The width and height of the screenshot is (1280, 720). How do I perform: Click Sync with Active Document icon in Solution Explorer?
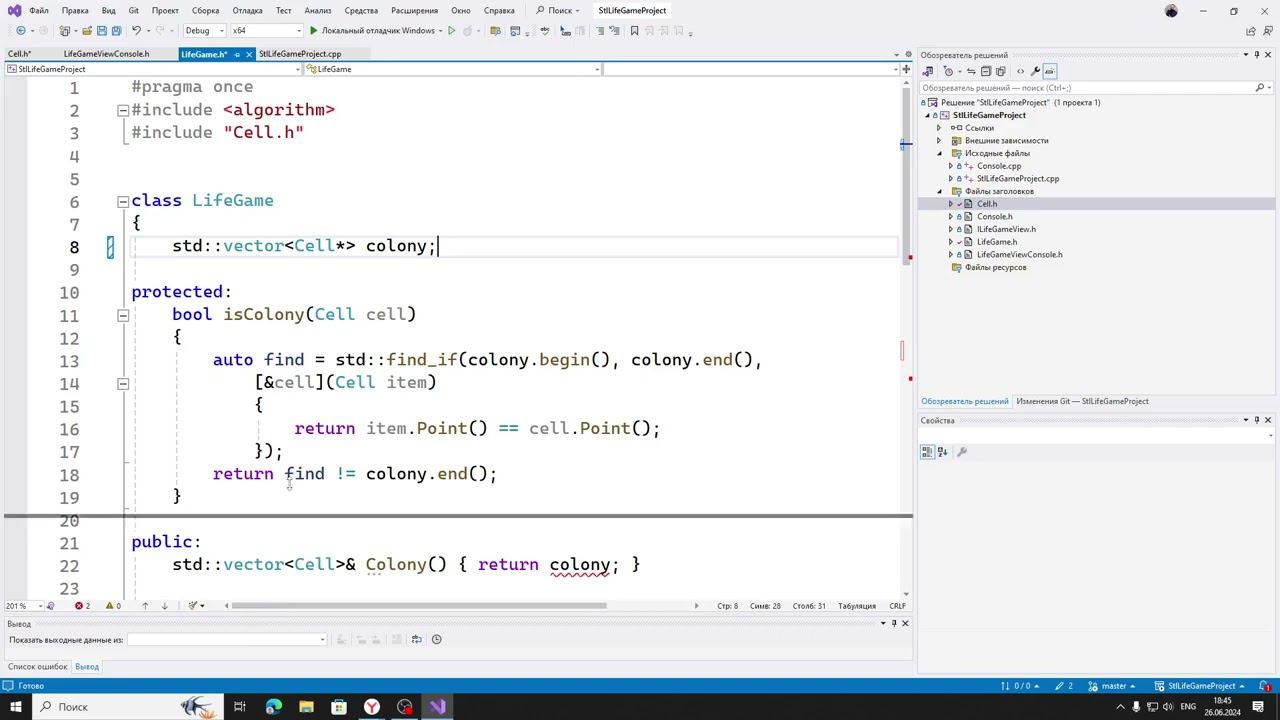click(970, 71)
